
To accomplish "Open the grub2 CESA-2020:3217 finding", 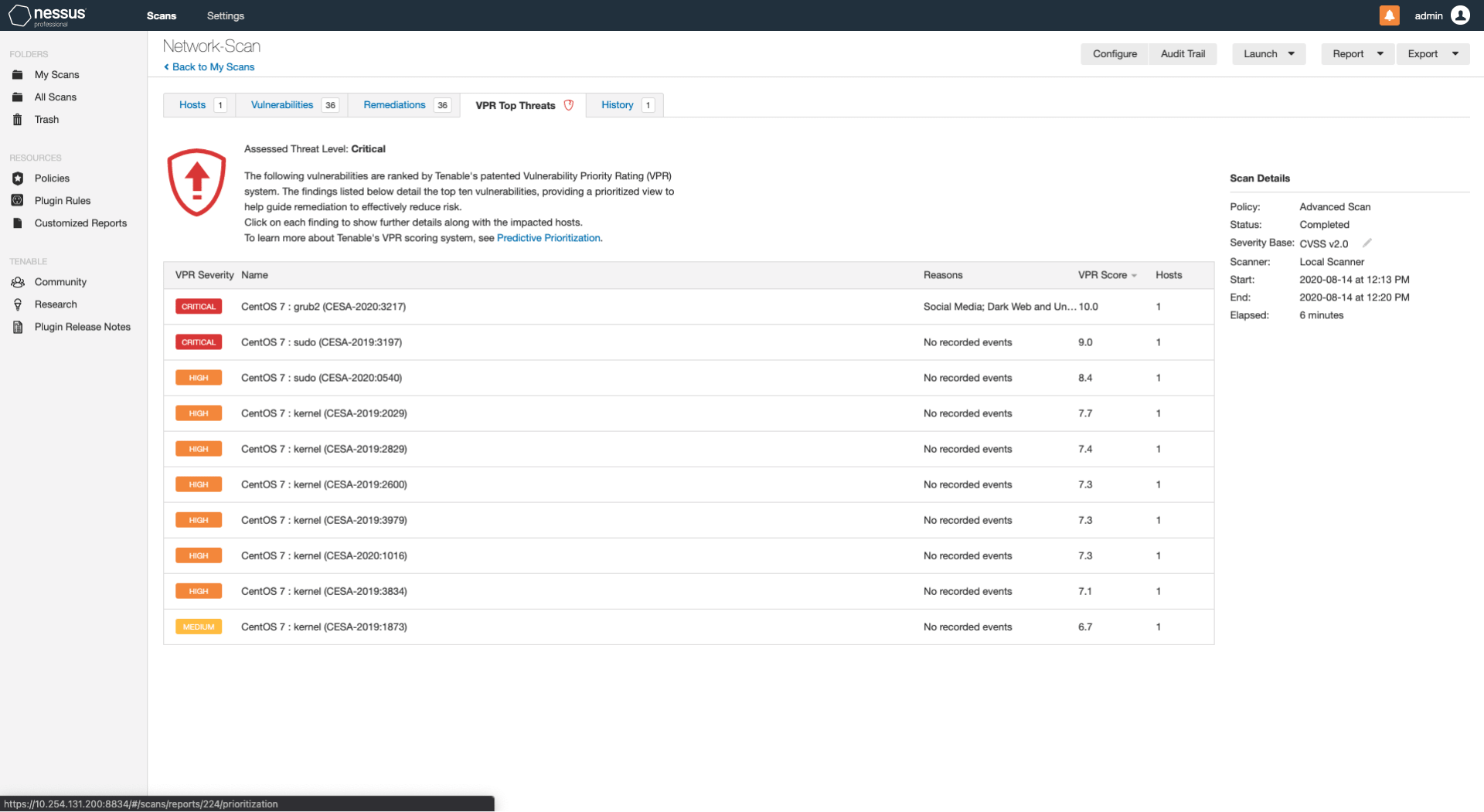I will click(x=689, y=307).
